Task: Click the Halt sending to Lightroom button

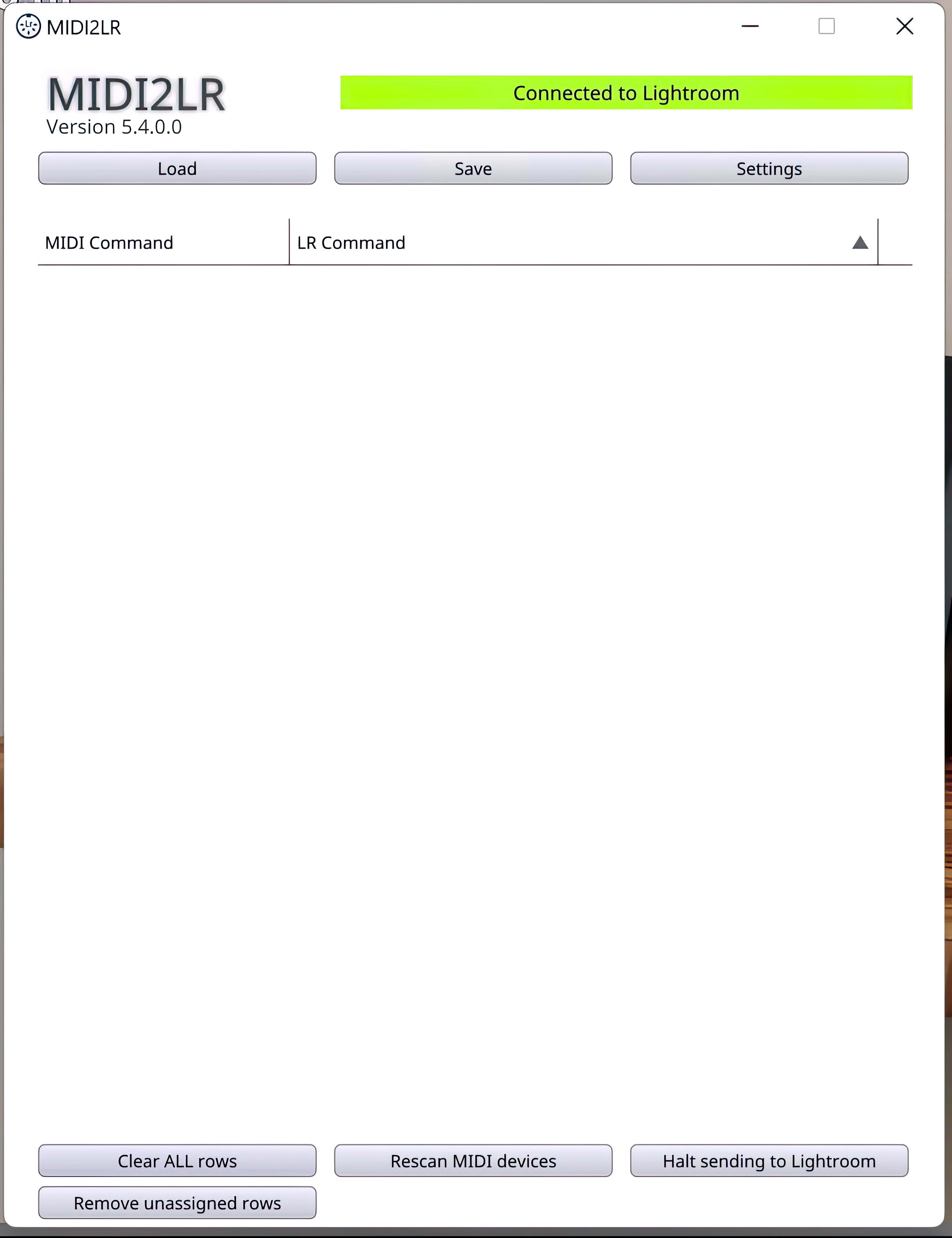Action: [x=769, y=1161]
